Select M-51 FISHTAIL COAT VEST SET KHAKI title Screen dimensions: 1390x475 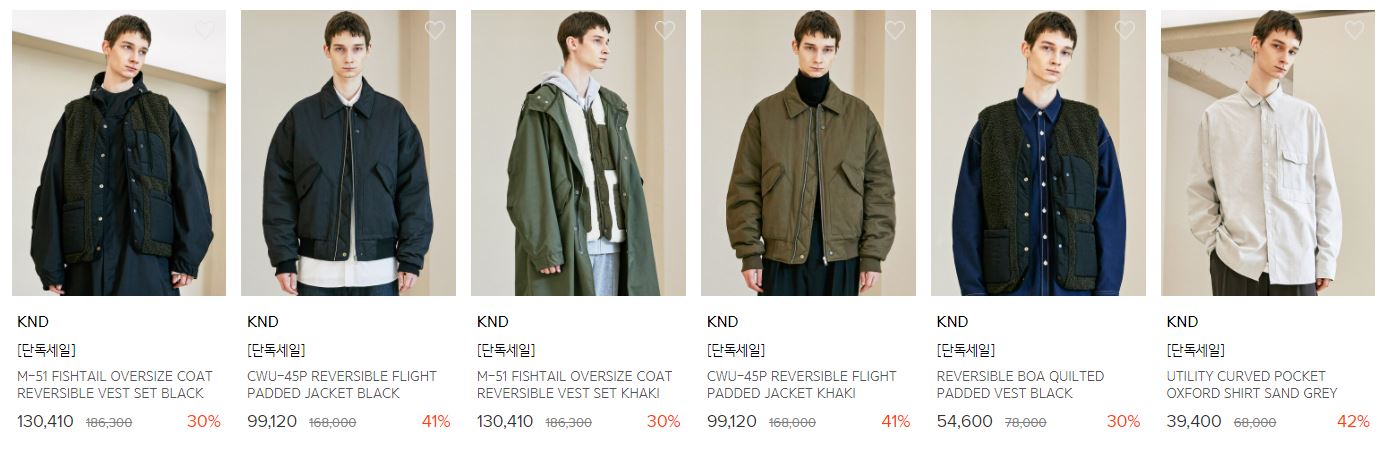point(574,385)
